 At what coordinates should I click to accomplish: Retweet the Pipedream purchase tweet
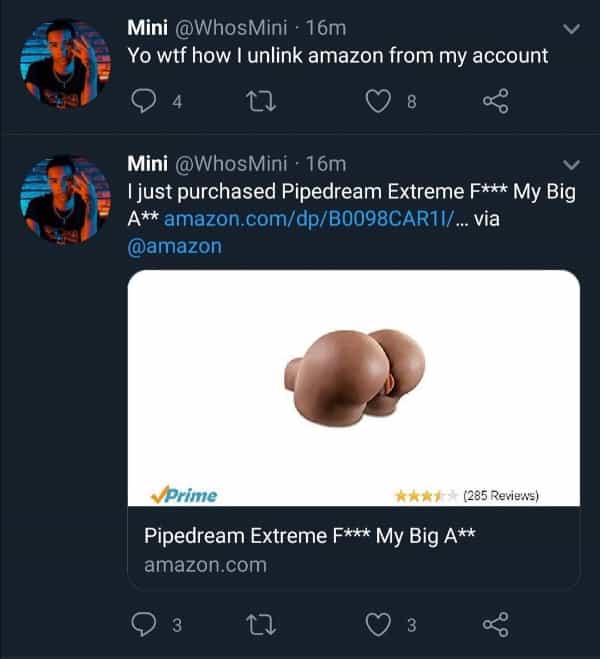[260, 625]
